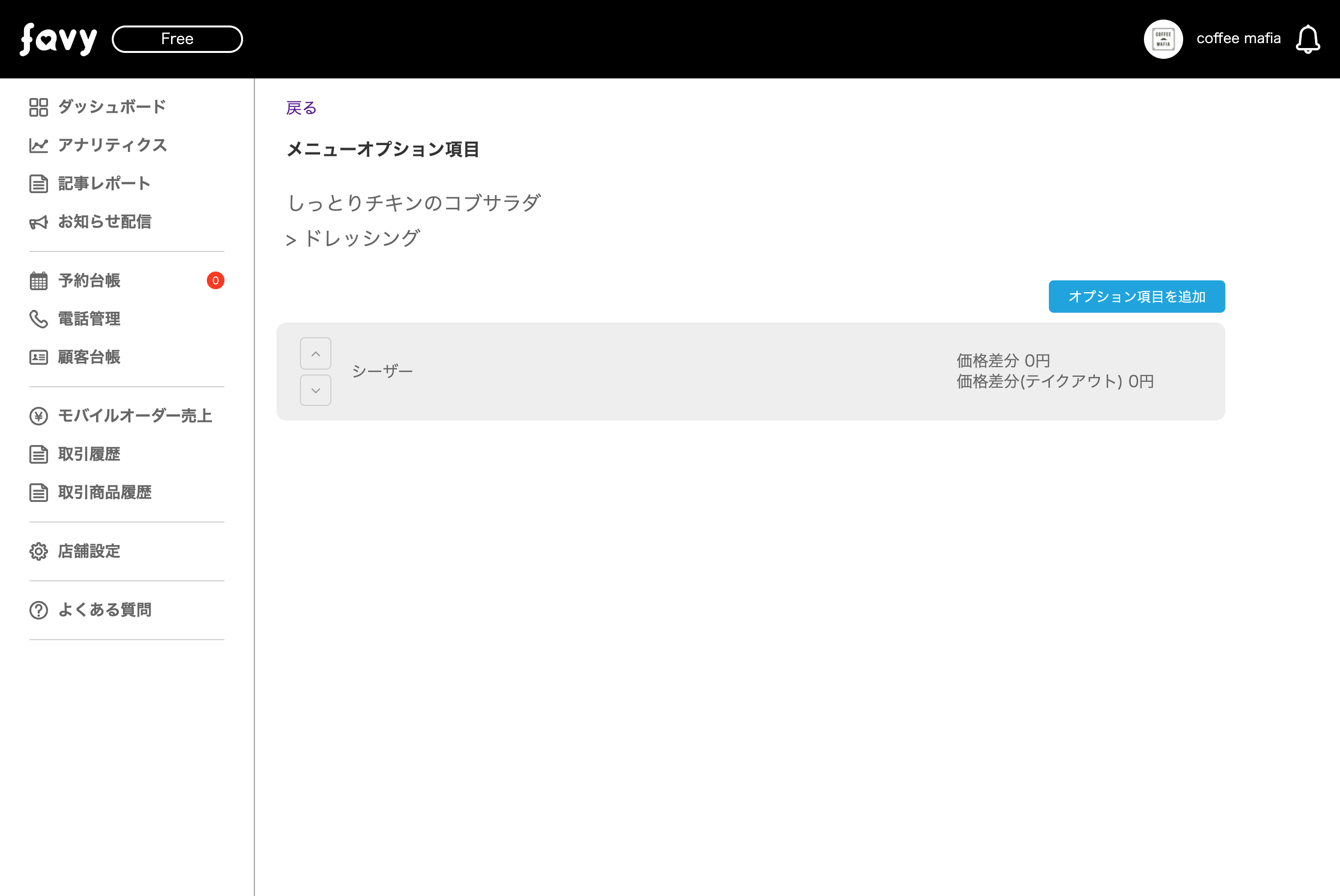Click the Free plan badge
1340x896 pixels.
point(177,39)
